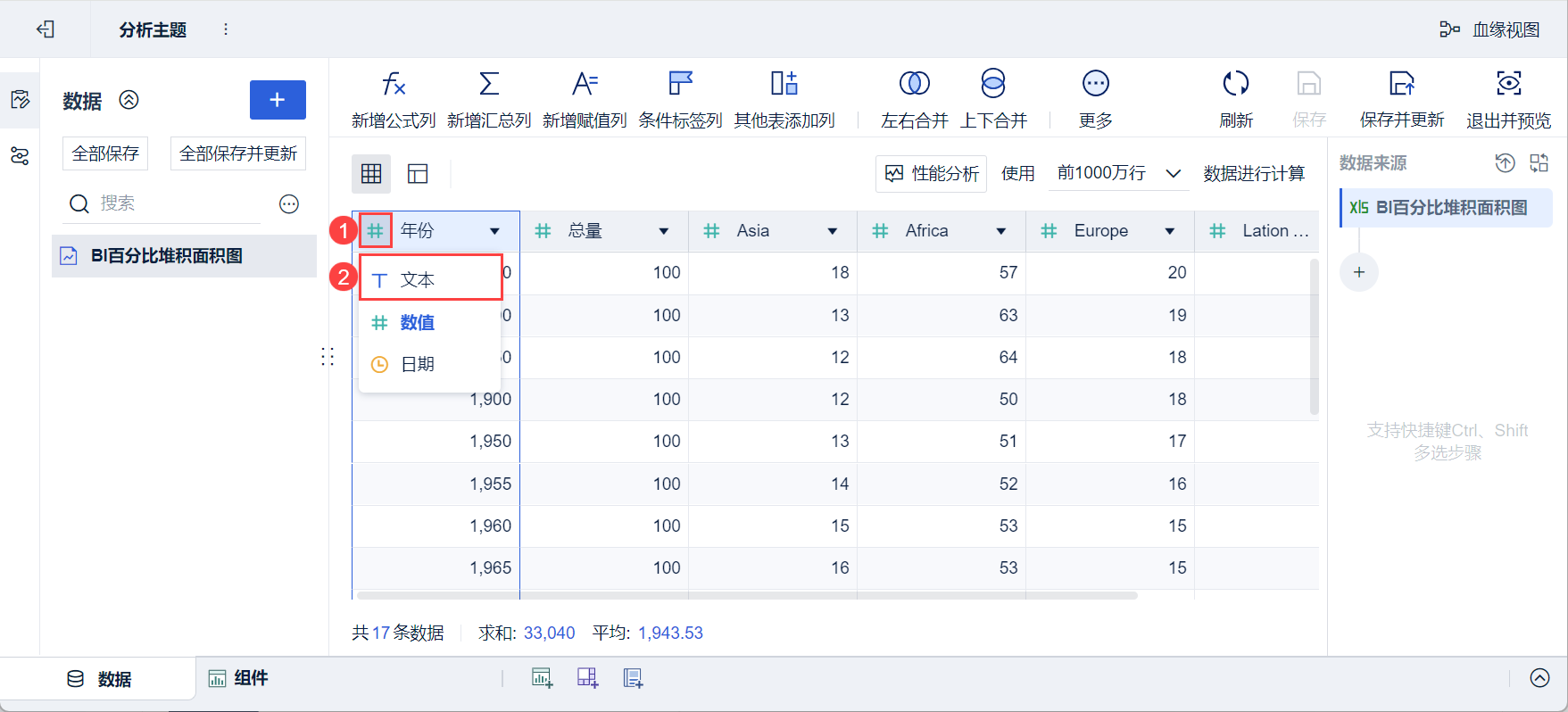Open 更多 toolbar options
This screenshot has height=712, width=1568.
(x=1095, y=99)
